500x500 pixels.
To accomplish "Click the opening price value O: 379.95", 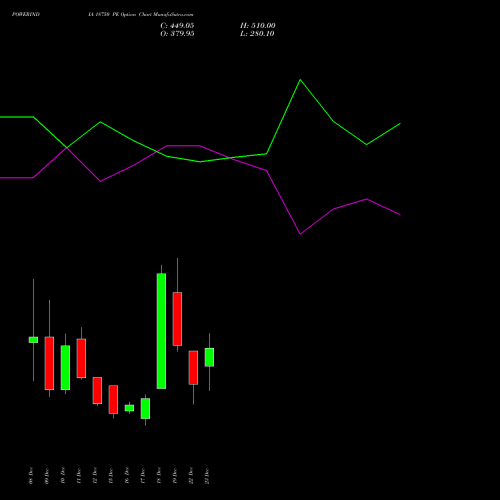I will pyautogui.click(x=177, y=34).
